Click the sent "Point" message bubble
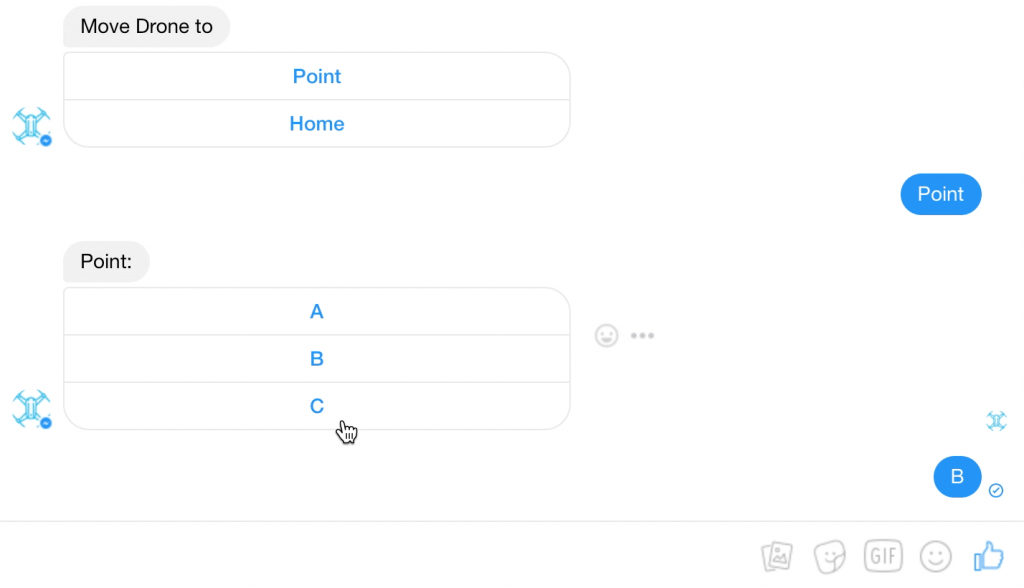 click(940, 194)
